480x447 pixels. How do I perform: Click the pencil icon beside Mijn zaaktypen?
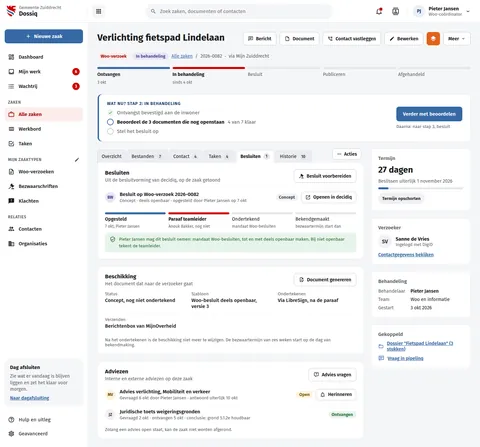77,160
